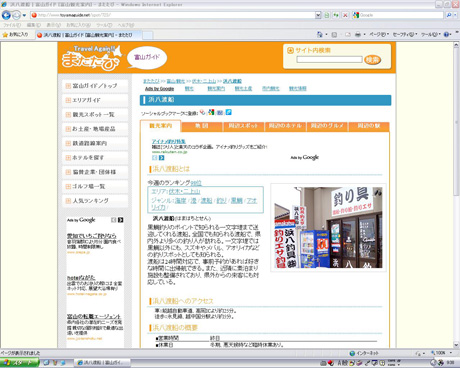Click the orange 検索 button
This screenshot has width=460, height=368.
pos(372,60)
